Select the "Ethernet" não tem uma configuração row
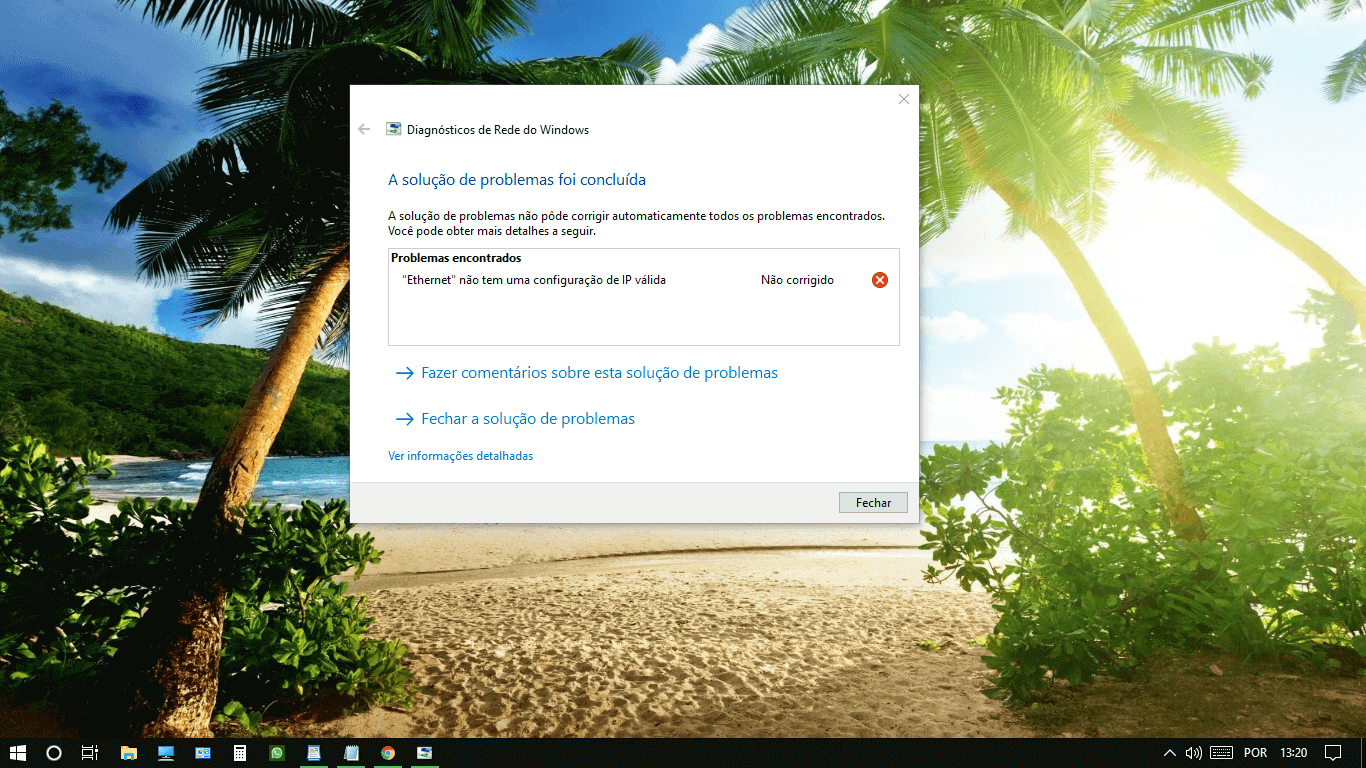Image resolution: width=1366 pixels, height=768 pixels. pos(644,280)
